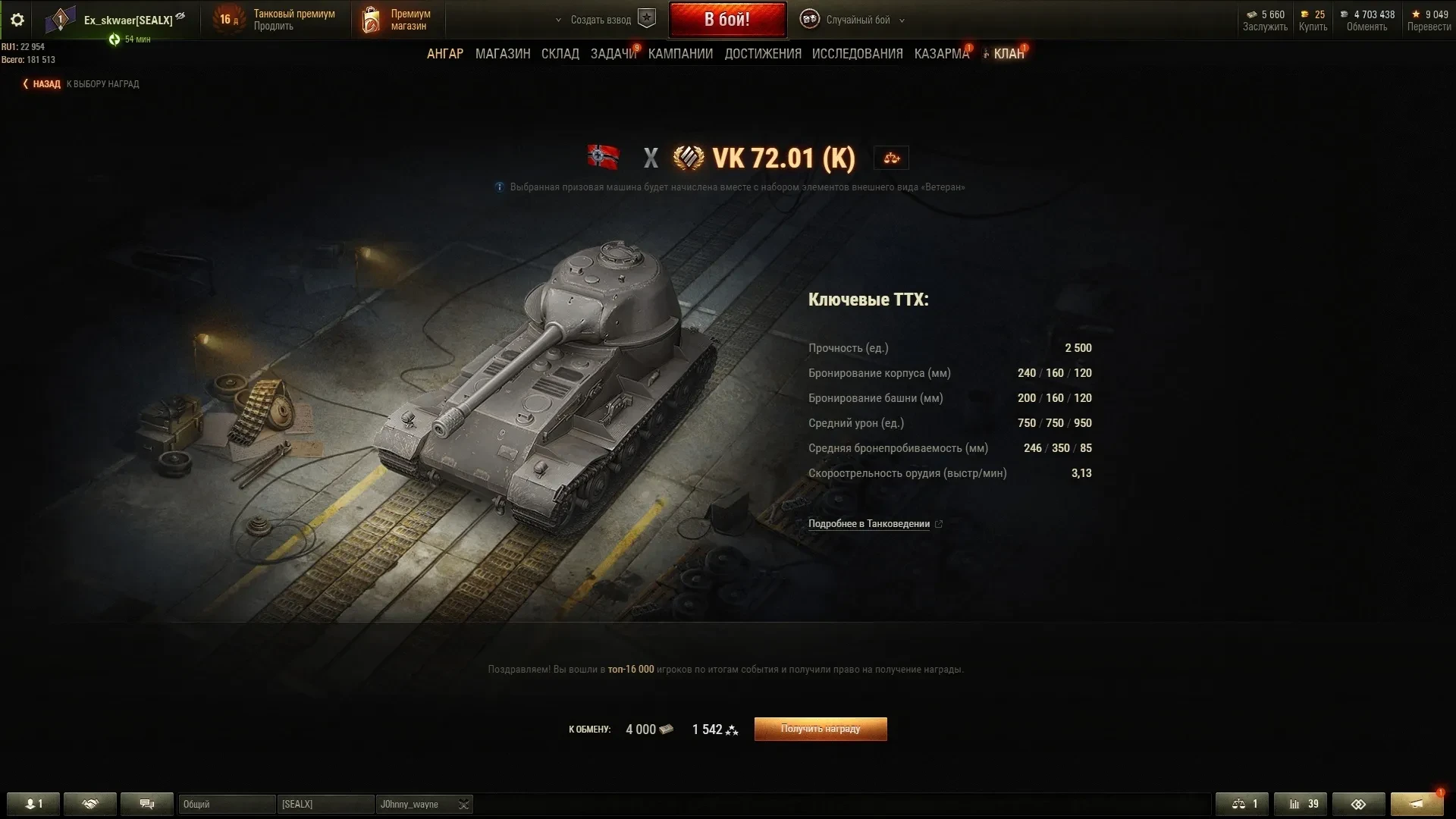
Task: Start battle with the В бой! button
Action: tap(727, 20)
